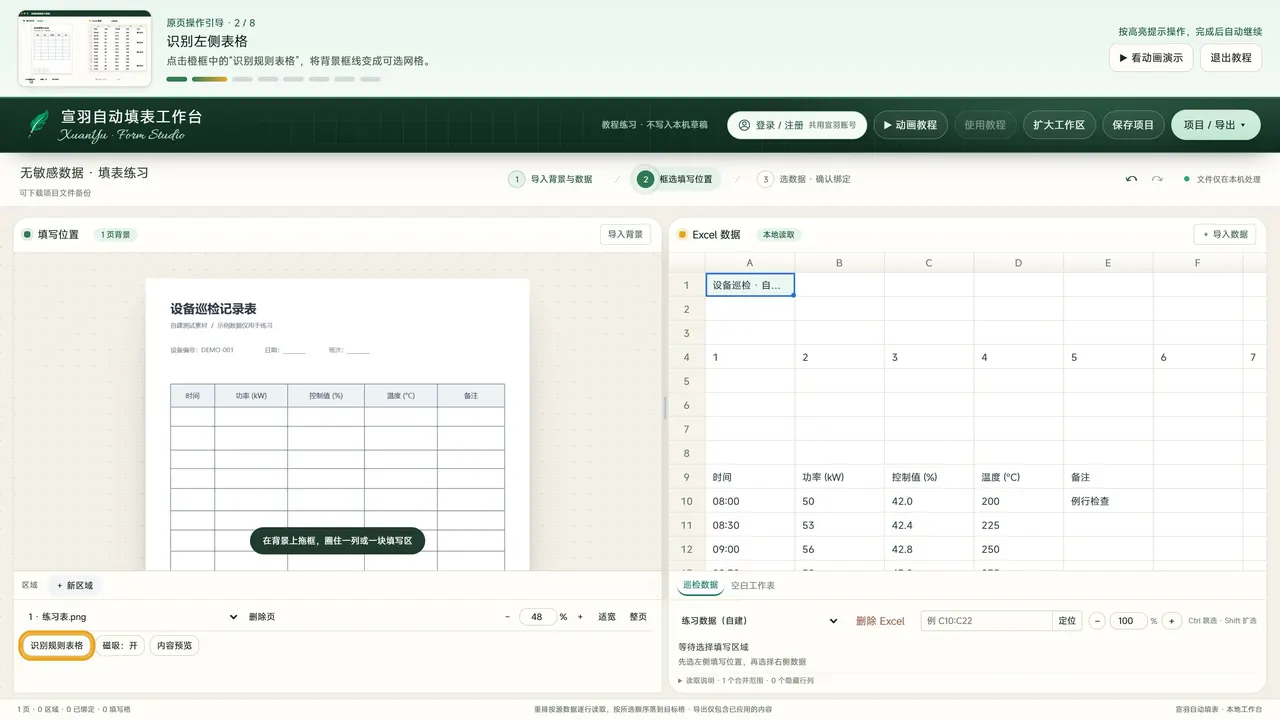This screenshot has height=720, width=1280.
Task: Click the 删除 Excel link
Action: (880, 621)
